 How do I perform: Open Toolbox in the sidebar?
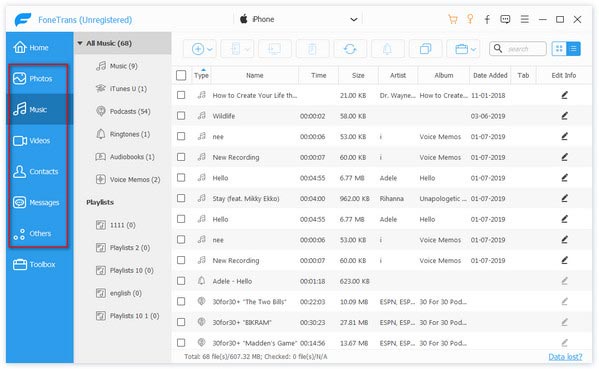click(x=38, y=264)
